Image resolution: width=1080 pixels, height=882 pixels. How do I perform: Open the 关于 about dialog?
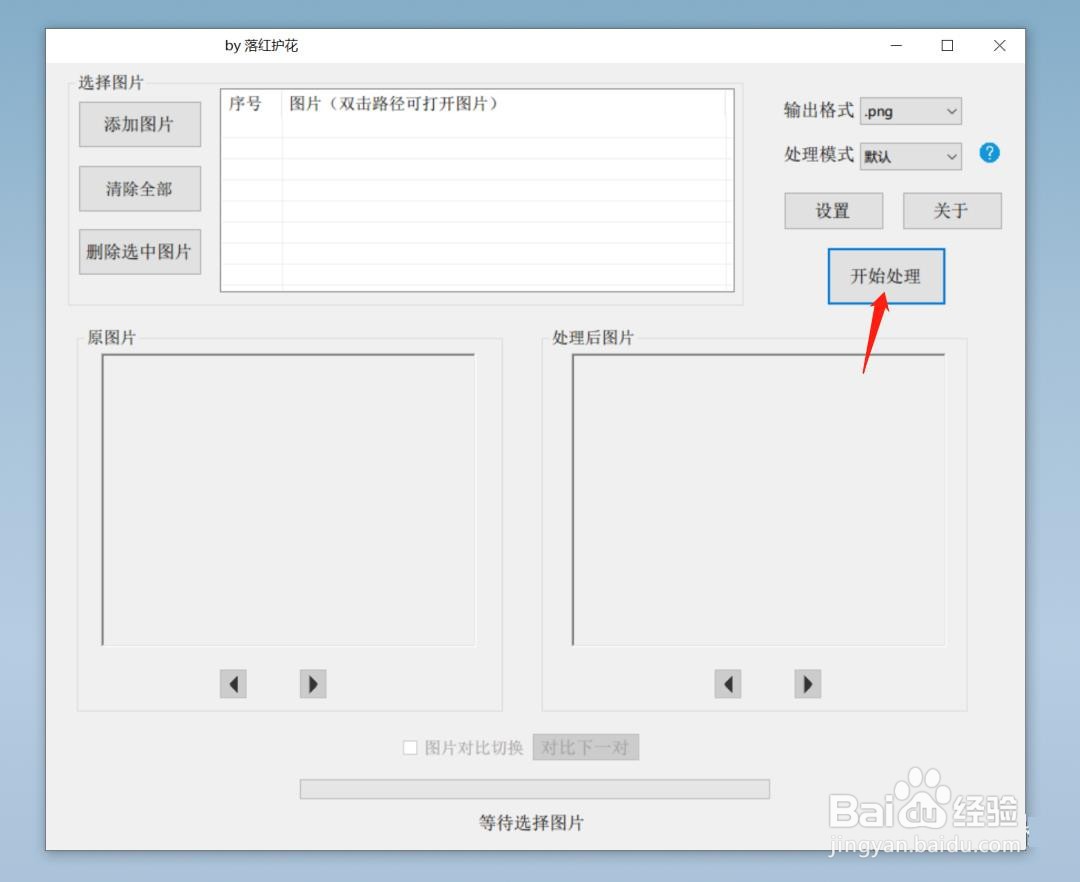click(951, 211)
